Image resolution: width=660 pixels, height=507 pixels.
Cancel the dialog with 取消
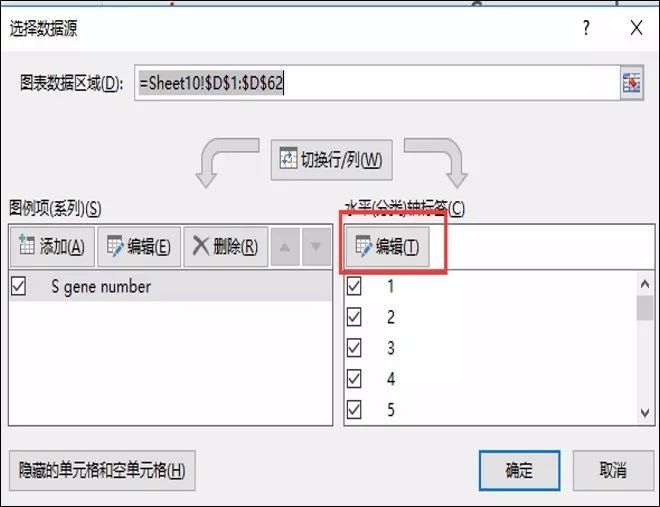click(613, 471)
